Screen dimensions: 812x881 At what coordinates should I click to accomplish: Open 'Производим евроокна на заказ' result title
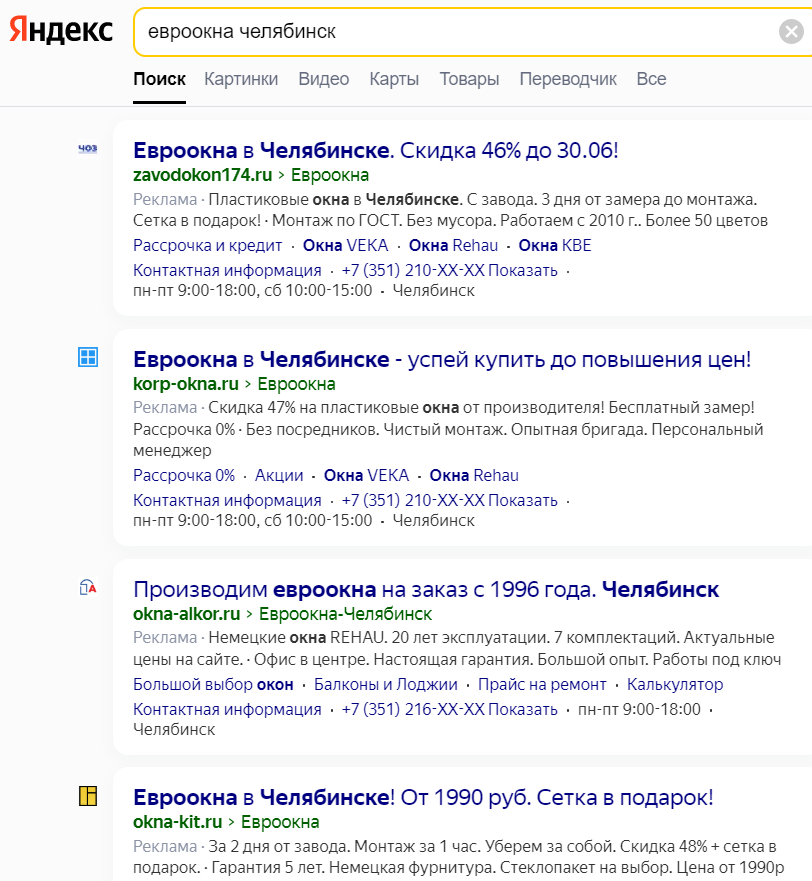coord(426,589)
